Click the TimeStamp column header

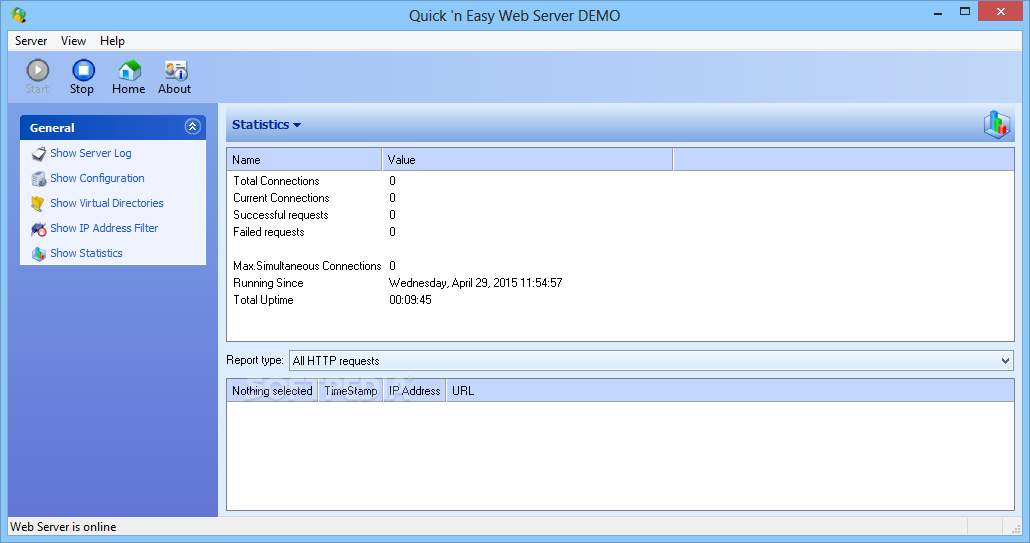[x=351, y=391]
